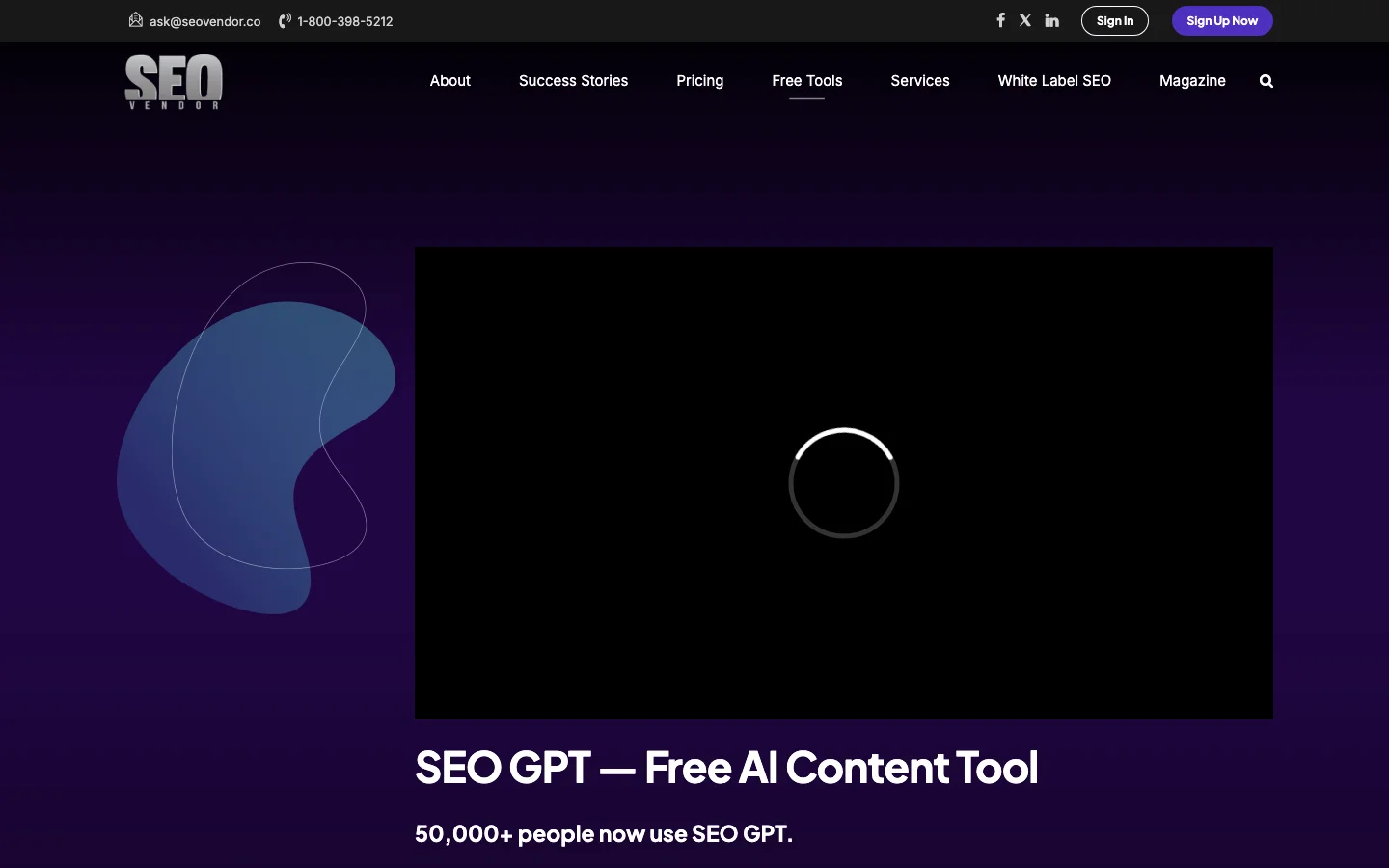
Task: Open the White Label SEO menu
Action: (1054, 81)
